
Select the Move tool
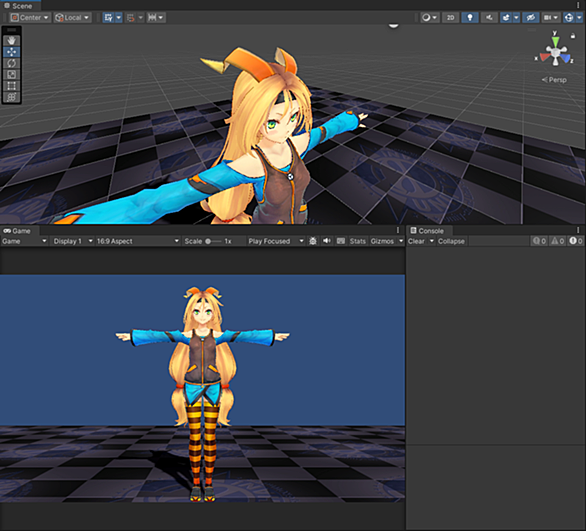tap(11, 52)
